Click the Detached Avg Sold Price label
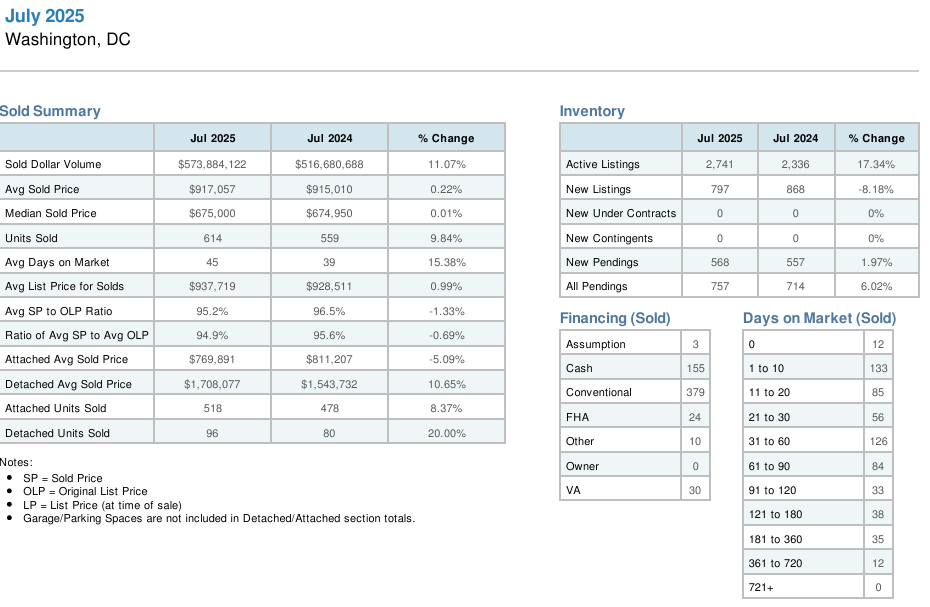Viewport: 930px width, 607px height. [x=68, y=384]
